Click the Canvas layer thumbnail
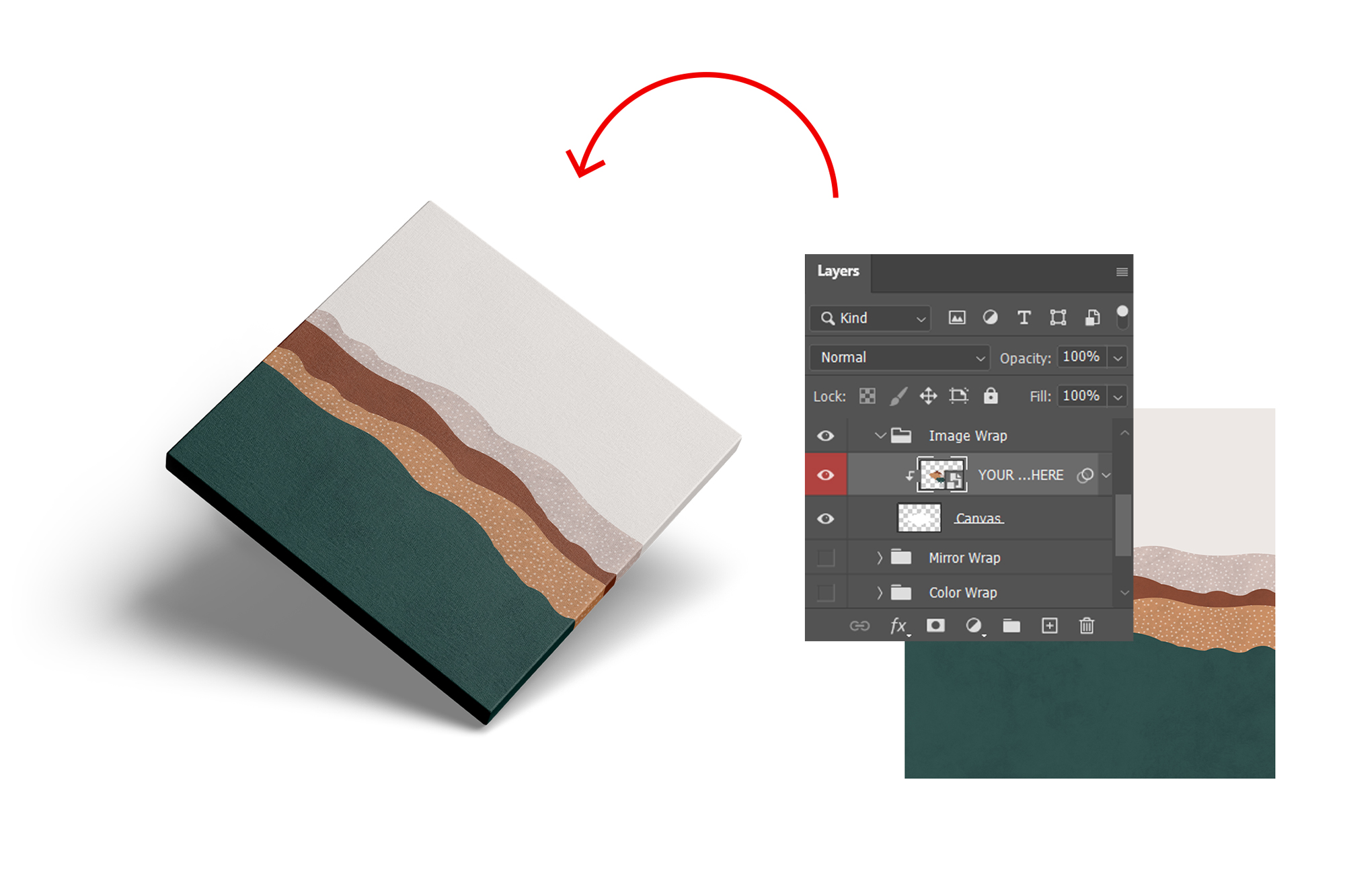Screen dimensions: 1345x896 tap(919, 518)
